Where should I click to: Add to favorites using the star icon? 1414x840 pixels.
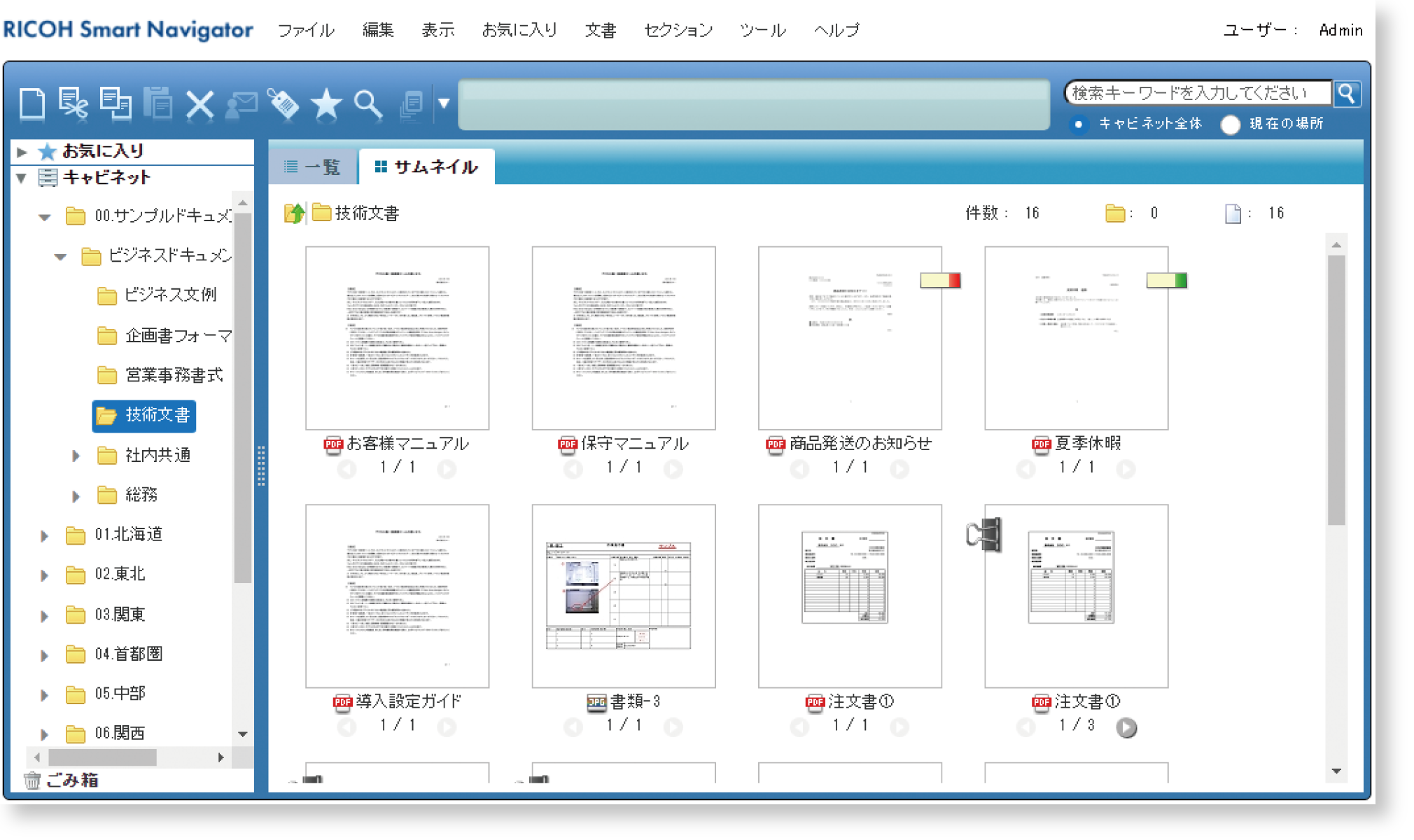326,105
